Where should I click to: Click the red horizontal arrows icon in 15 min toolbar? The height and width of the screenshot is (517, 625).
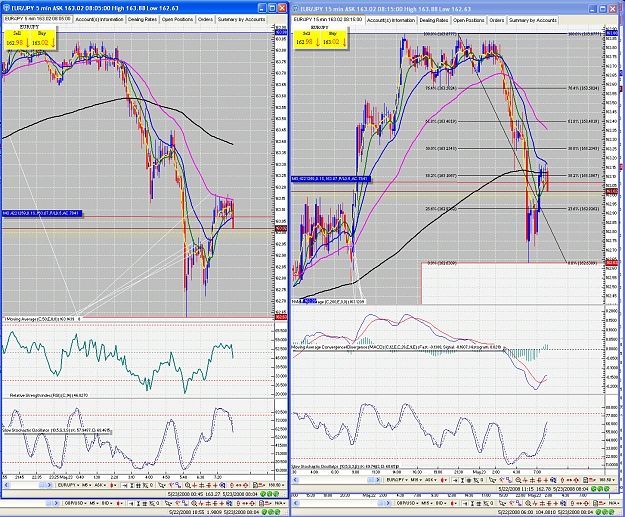click(x=569, y=480)
